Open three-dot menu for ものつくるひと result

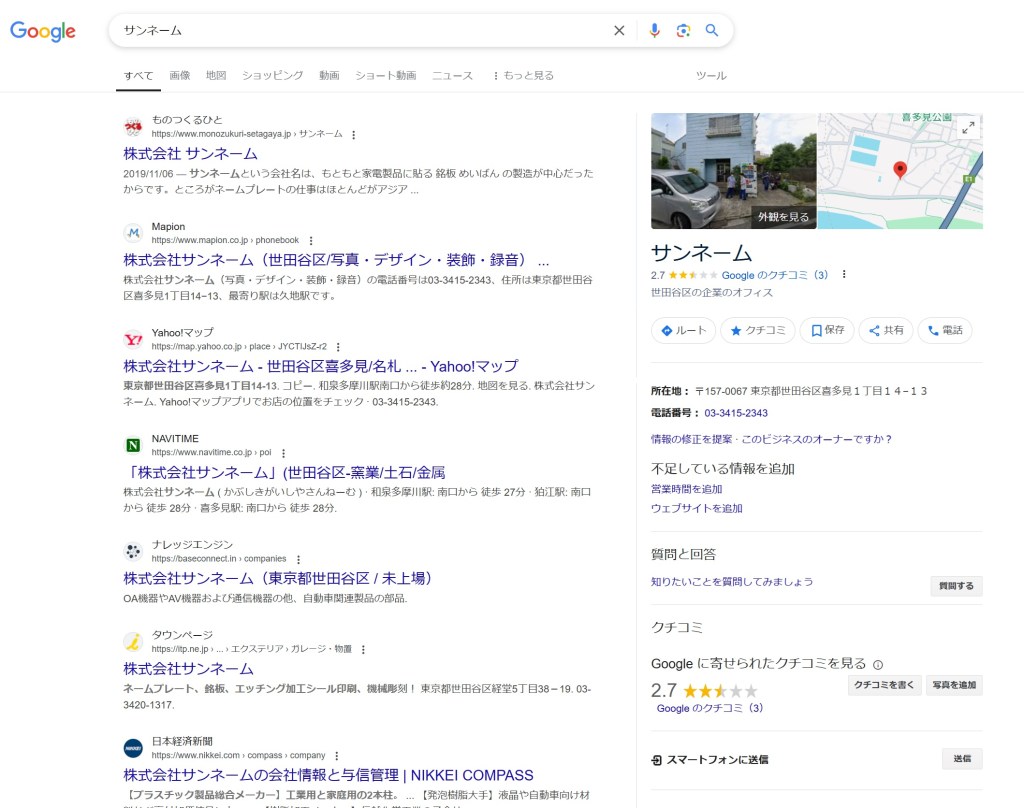(x=353, y=134)
